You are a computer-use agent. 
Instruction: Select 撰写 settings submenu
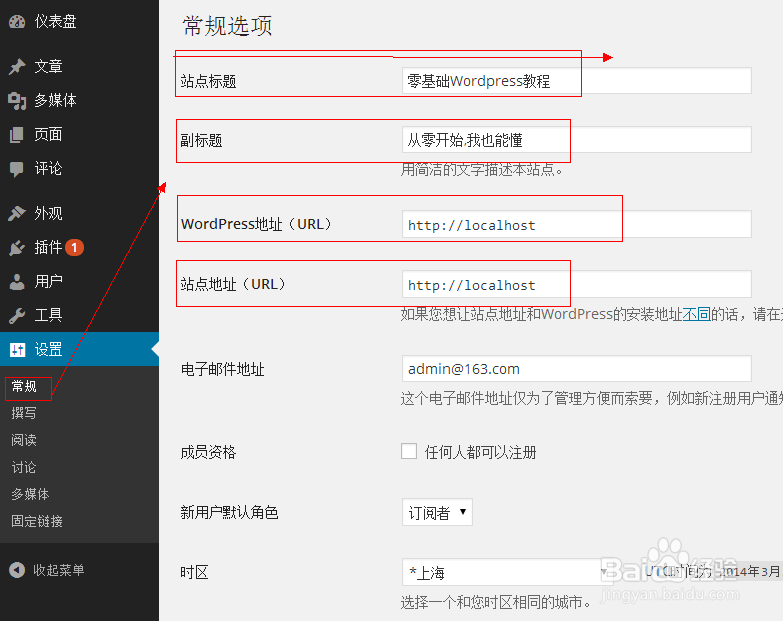click(24, 413)
